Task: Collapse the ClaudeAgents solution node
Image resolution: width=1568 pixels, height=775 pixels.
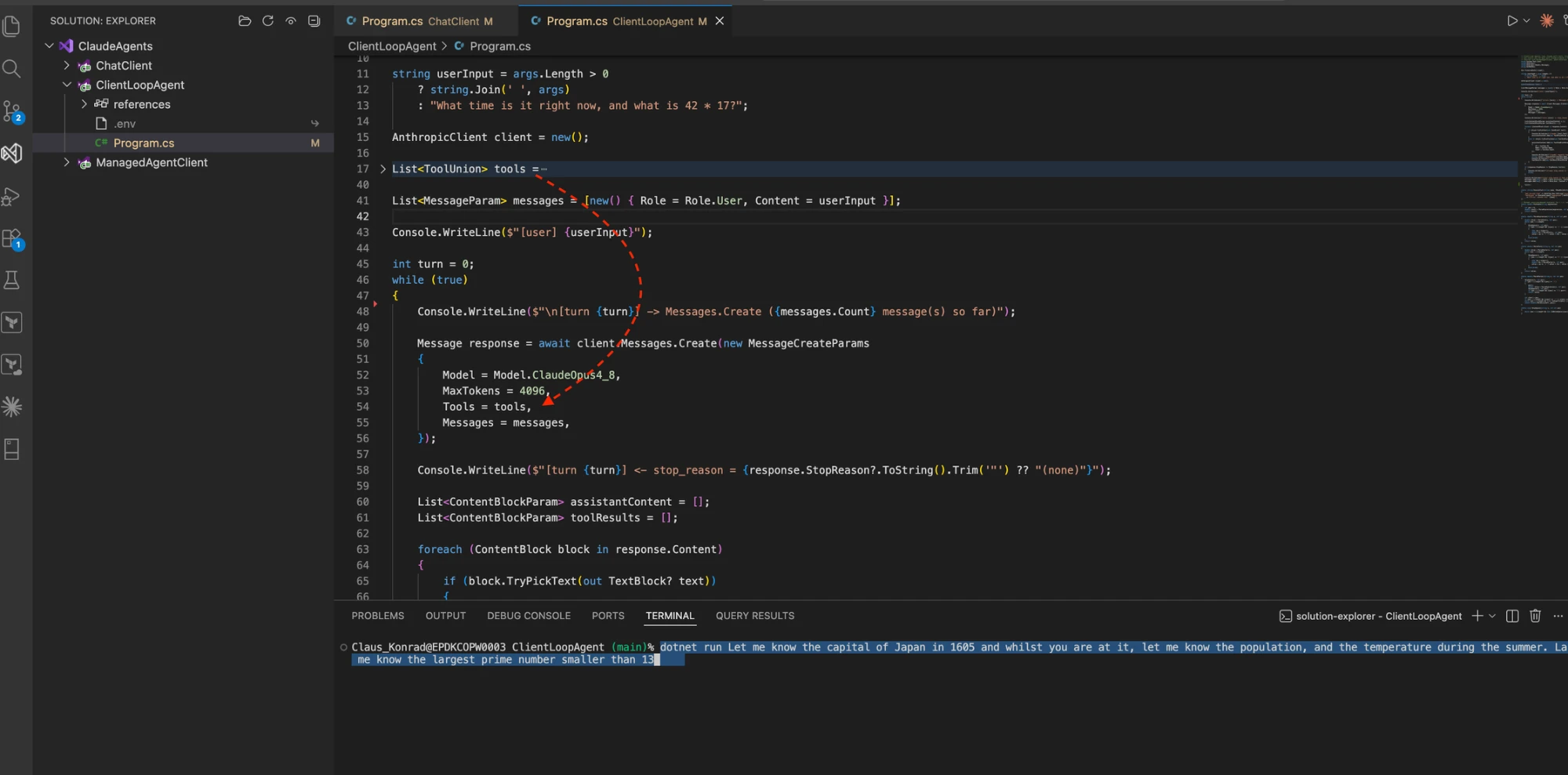Action: click(x=49, y=46)
